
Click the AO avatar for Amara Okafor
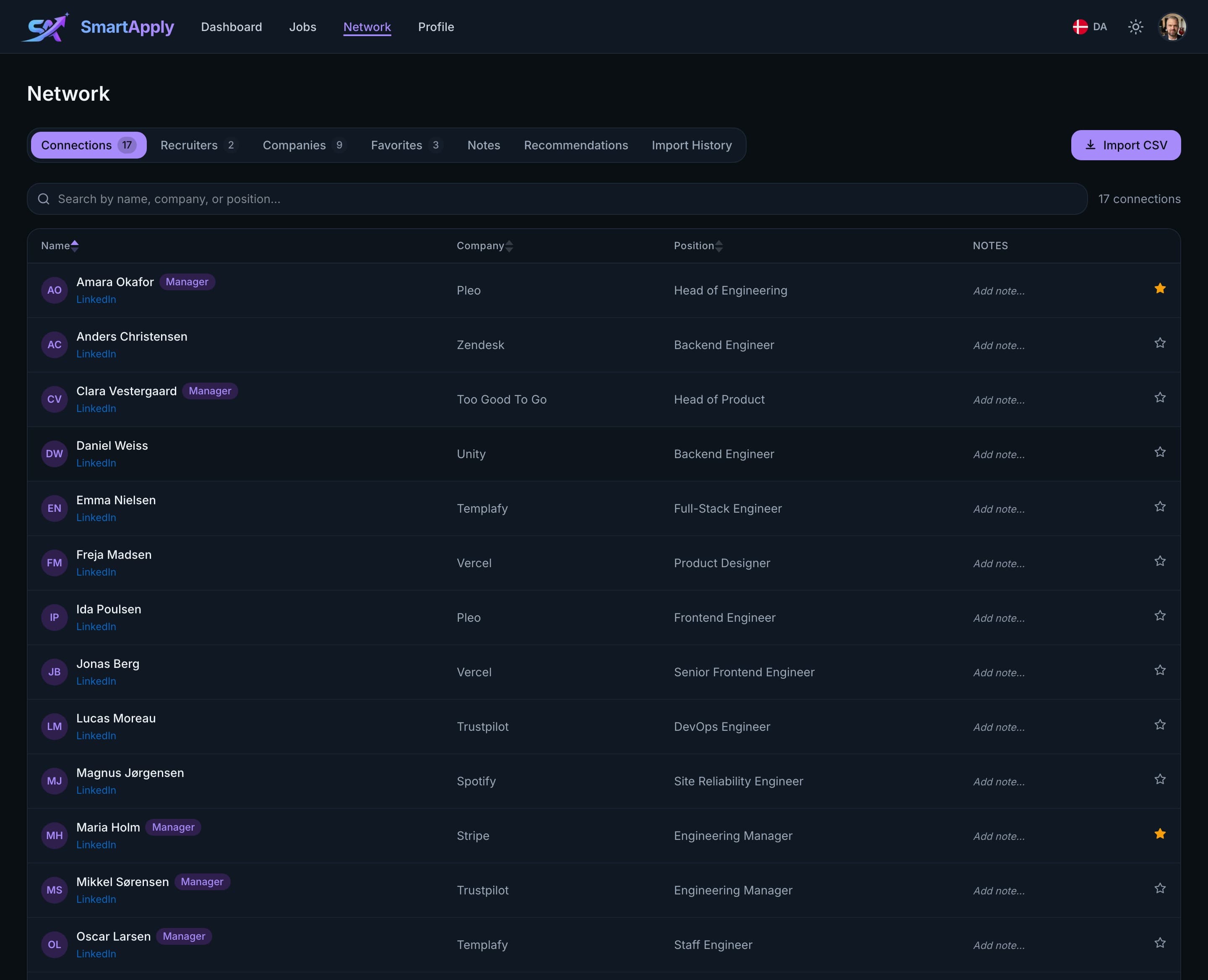point(54,290)
